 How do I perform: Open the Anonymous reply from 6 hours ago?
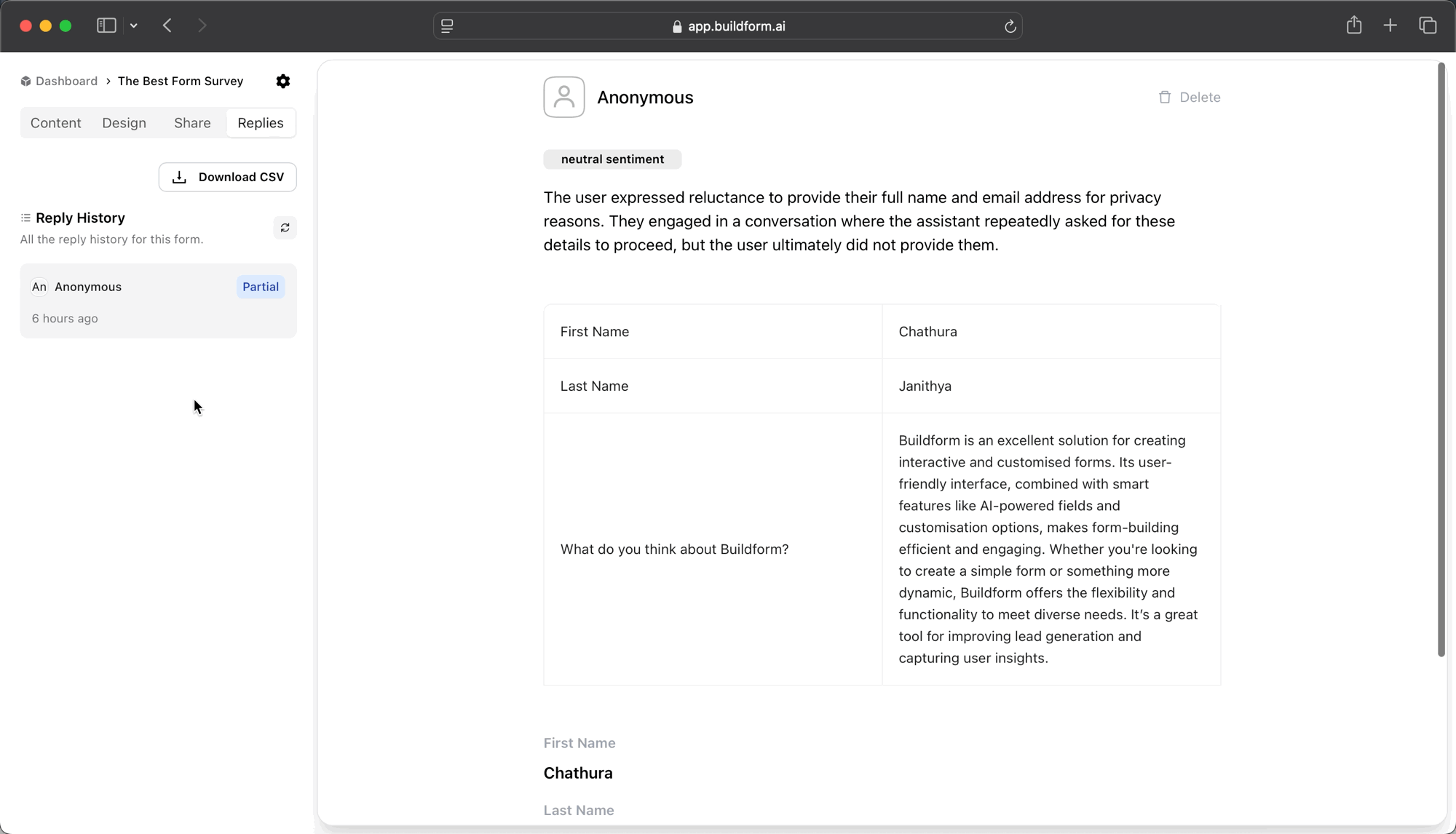tap(159, 301)
